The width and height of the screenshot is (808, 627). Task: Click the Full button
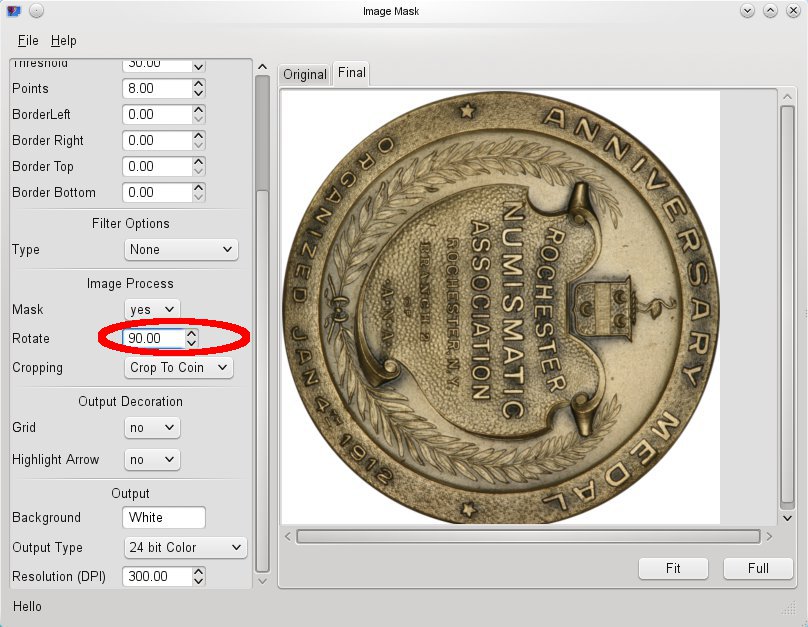(758, 568)
